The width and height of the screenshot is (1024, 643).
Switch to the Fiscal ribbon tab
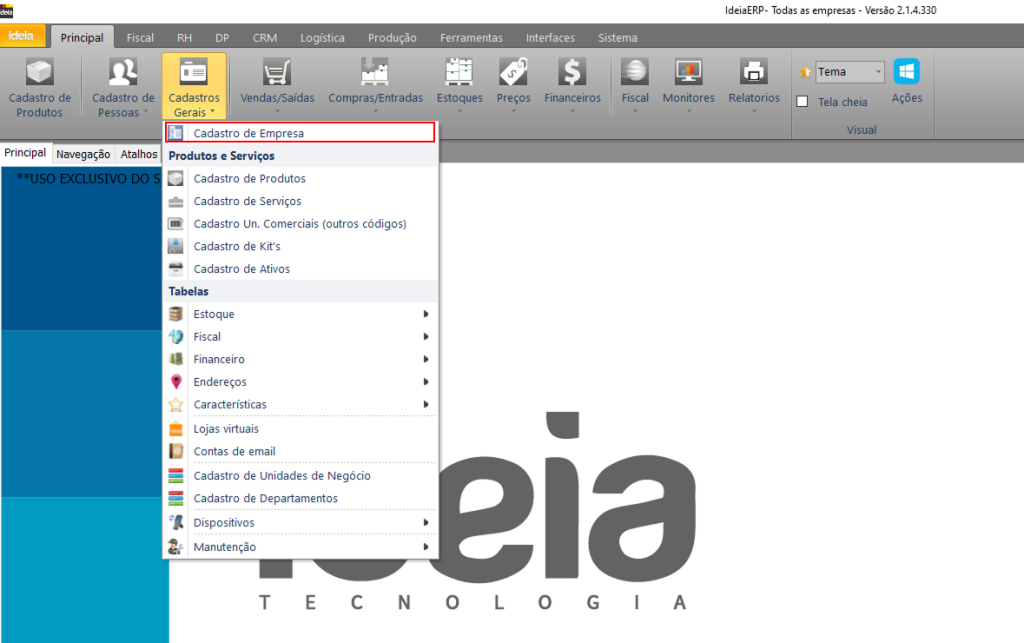[140, 38]
